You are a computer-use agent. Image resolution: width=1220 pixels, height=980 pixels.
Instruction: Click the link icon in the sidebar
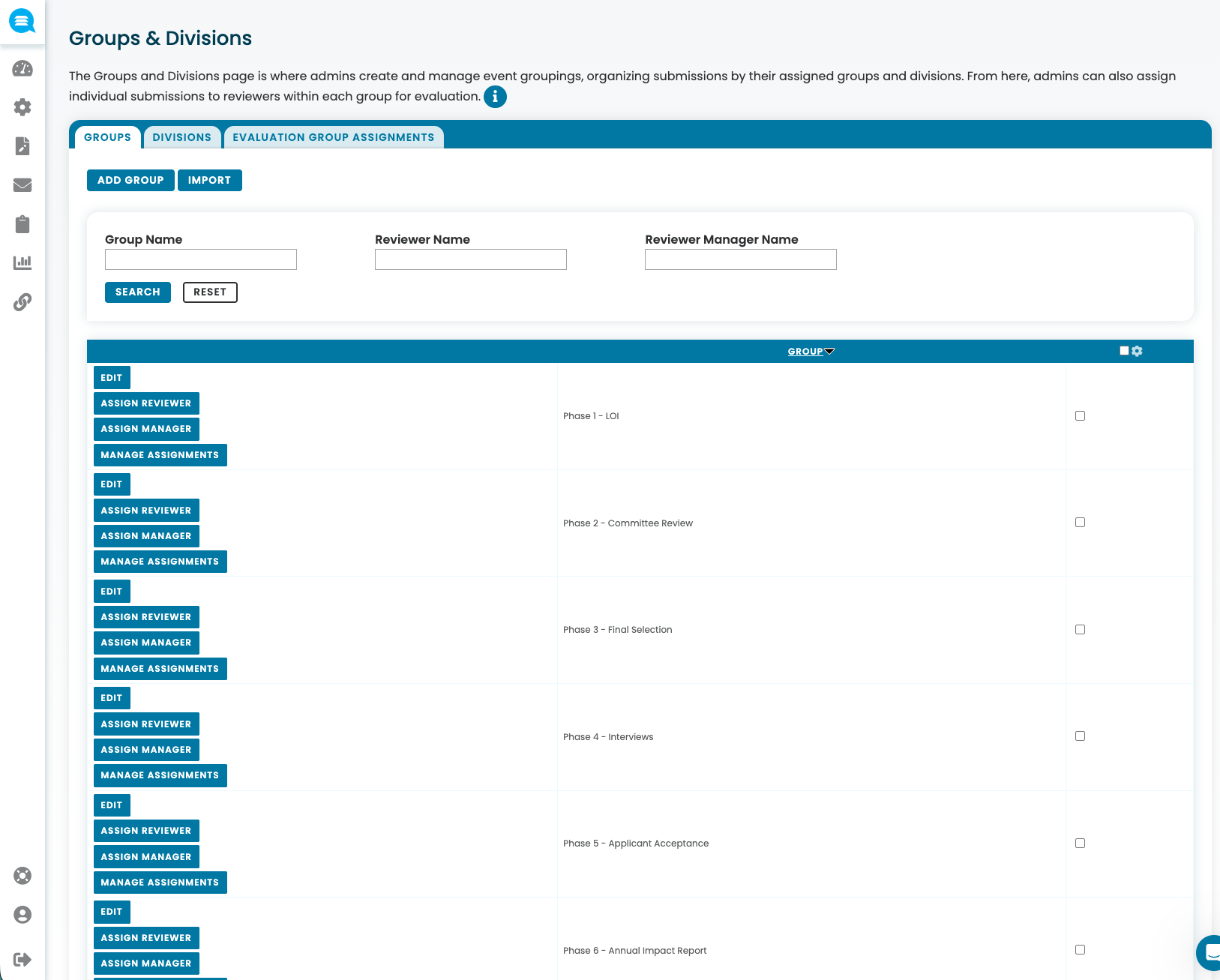pyautogui.click(x=22, y=302)
